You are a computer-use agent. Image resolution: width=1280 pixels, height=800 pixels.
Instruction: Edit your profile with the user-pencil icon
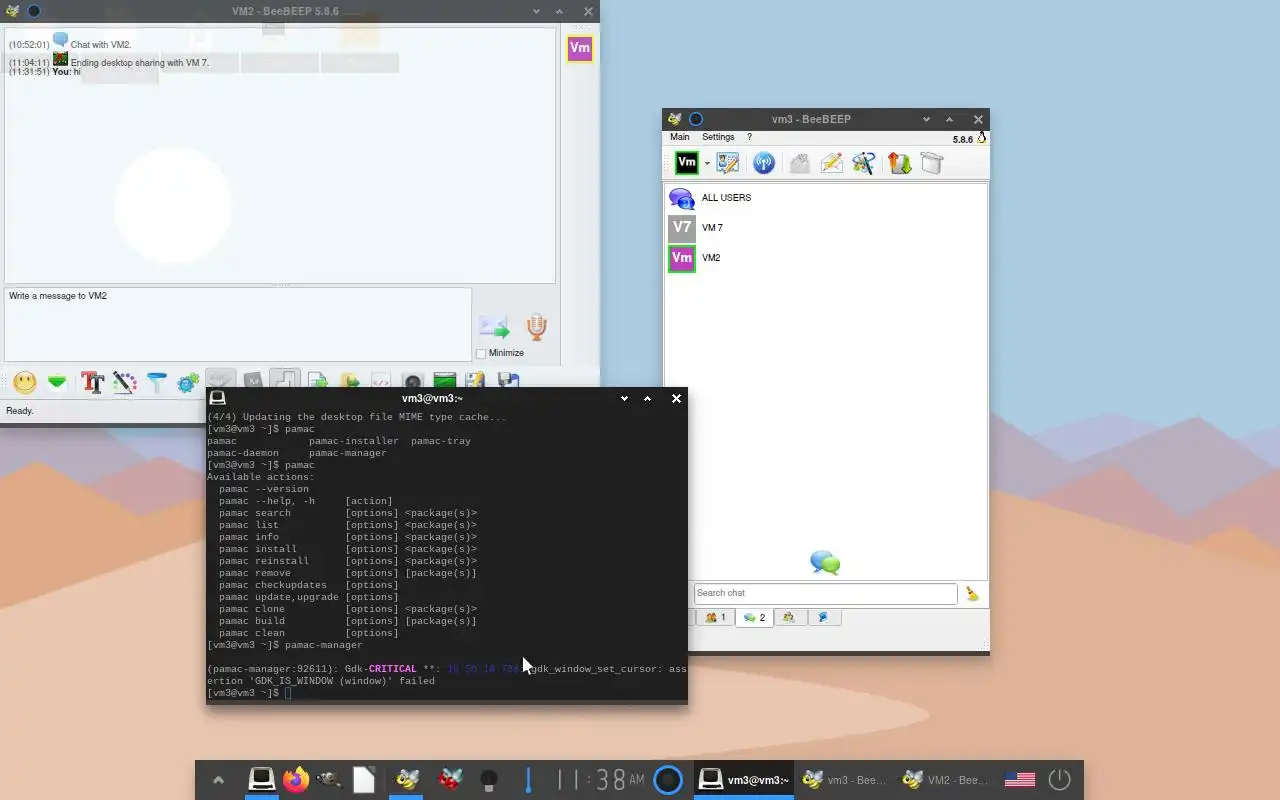coord(728,163)
